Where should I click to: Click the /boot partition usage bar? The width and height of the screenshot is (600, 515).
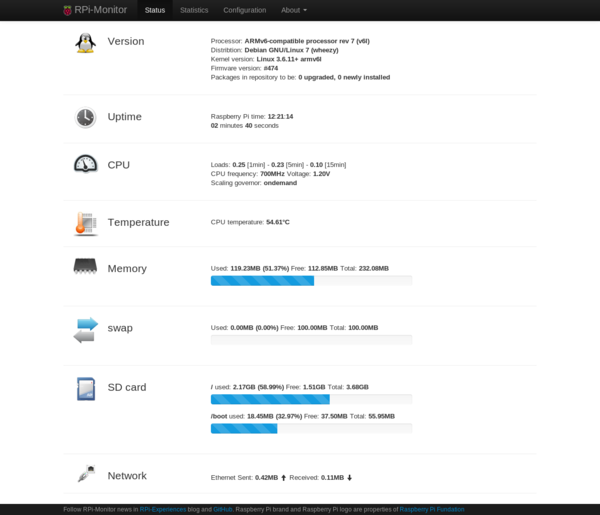click(x=311, y=429)
